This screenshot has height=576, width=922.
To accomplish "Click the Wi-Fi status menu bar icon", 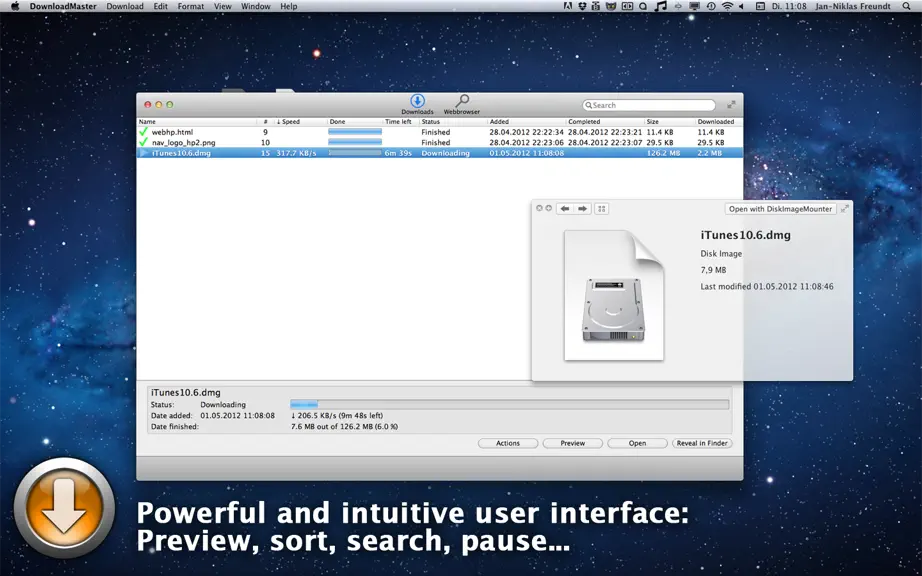I will pyautogui.click(x=727, y=6).
